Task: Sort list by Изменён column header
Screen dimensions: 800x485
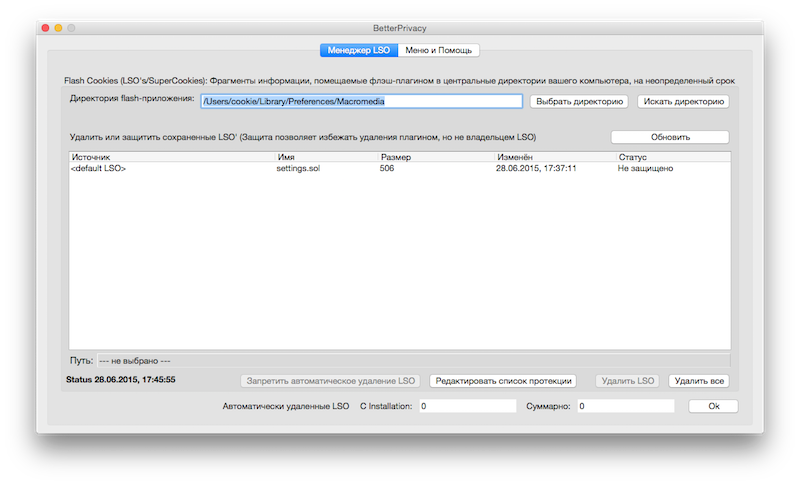Action: [553, 157]
